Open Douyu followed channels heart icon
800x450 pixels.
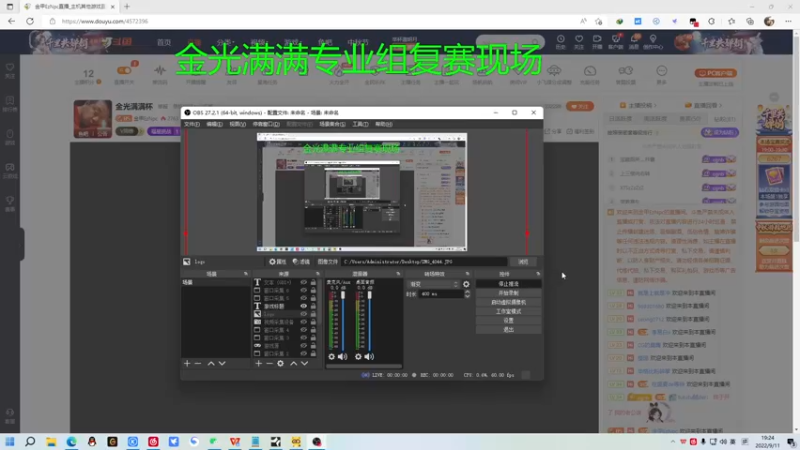click(579, 41)
